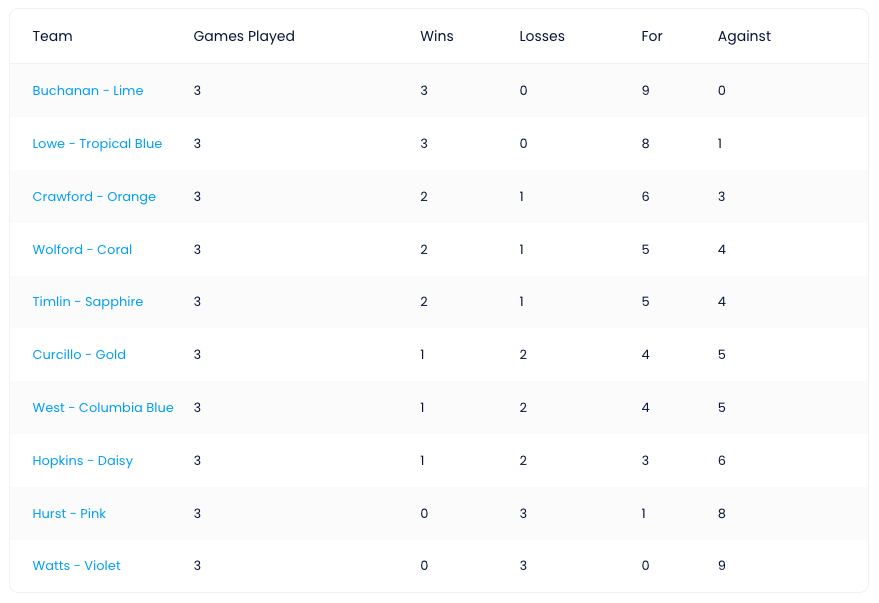Open the Crawford - Orange team link

click(94, 197)
